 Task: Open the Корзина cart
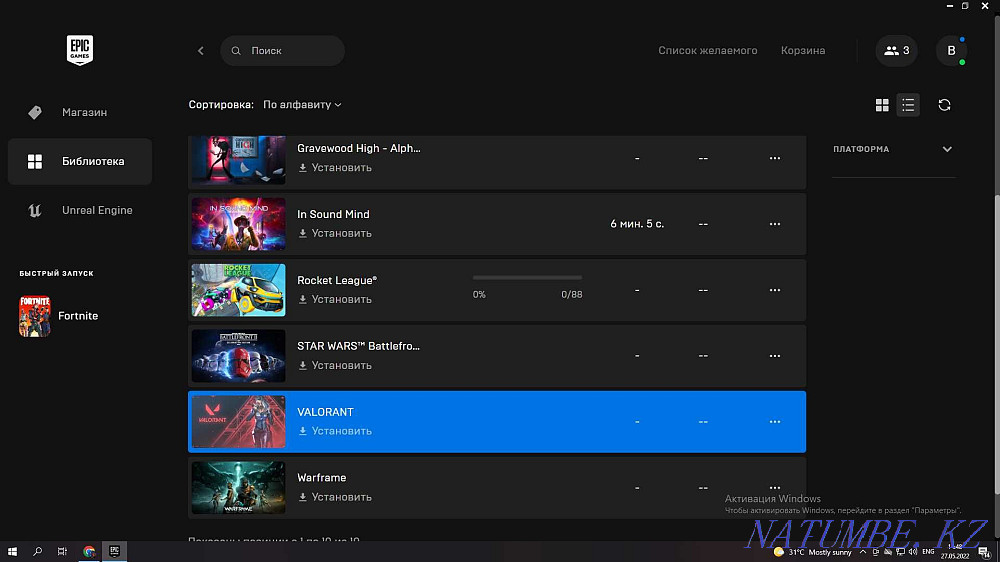[803, 50]
